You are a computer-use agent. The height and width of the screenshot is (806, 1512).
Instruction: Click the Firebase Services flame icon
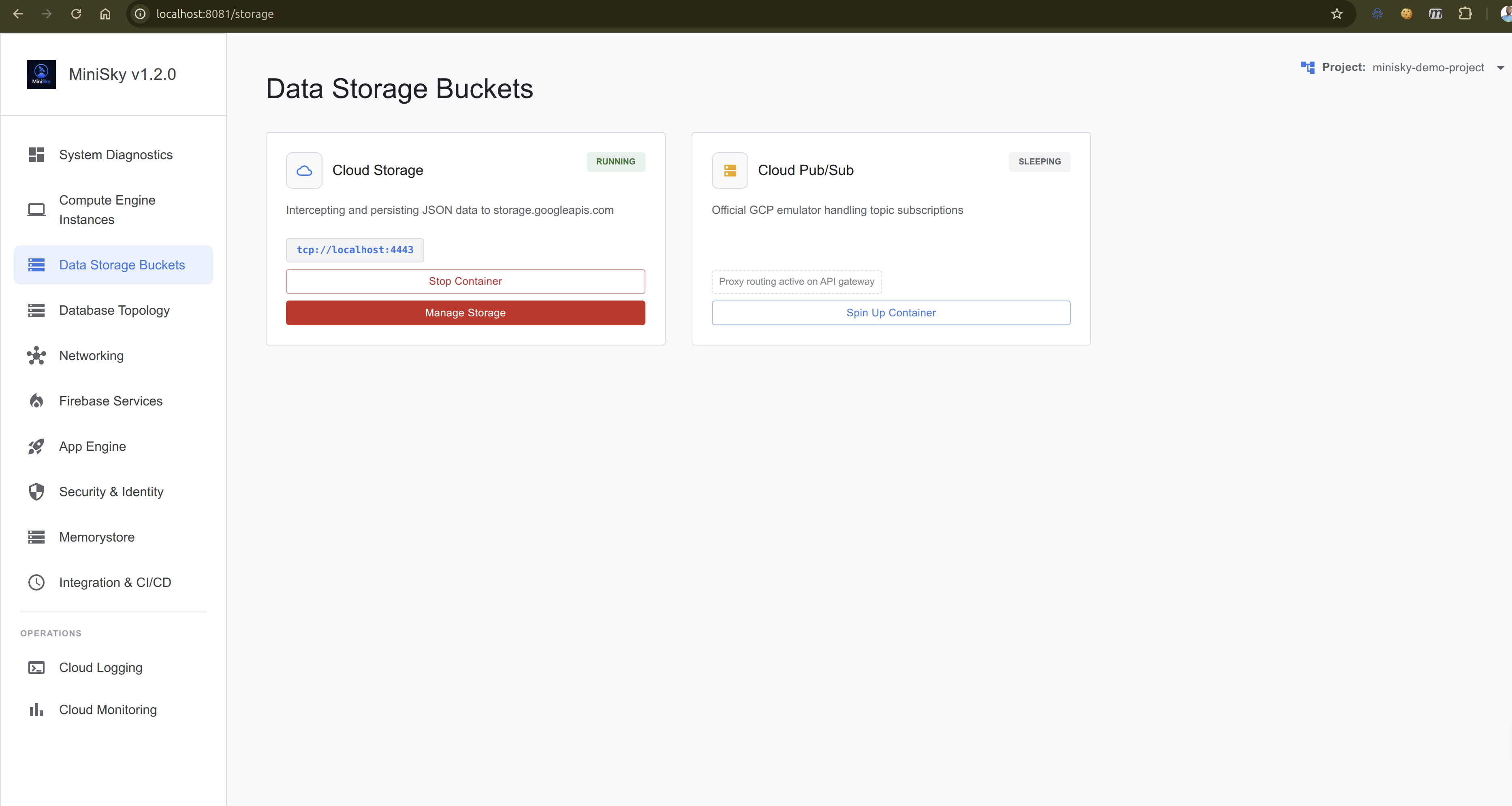click(36, 401)
